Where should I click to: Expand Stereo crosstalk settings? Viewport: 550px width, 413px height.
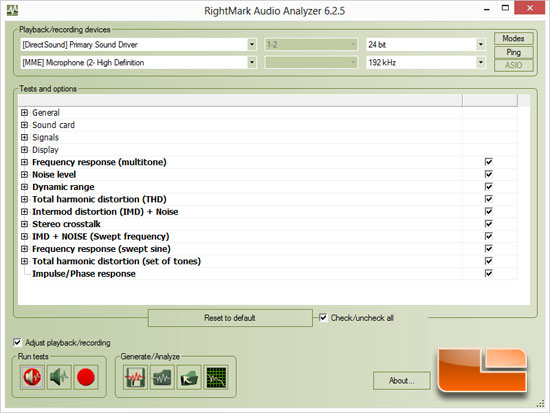coord(24,224)
